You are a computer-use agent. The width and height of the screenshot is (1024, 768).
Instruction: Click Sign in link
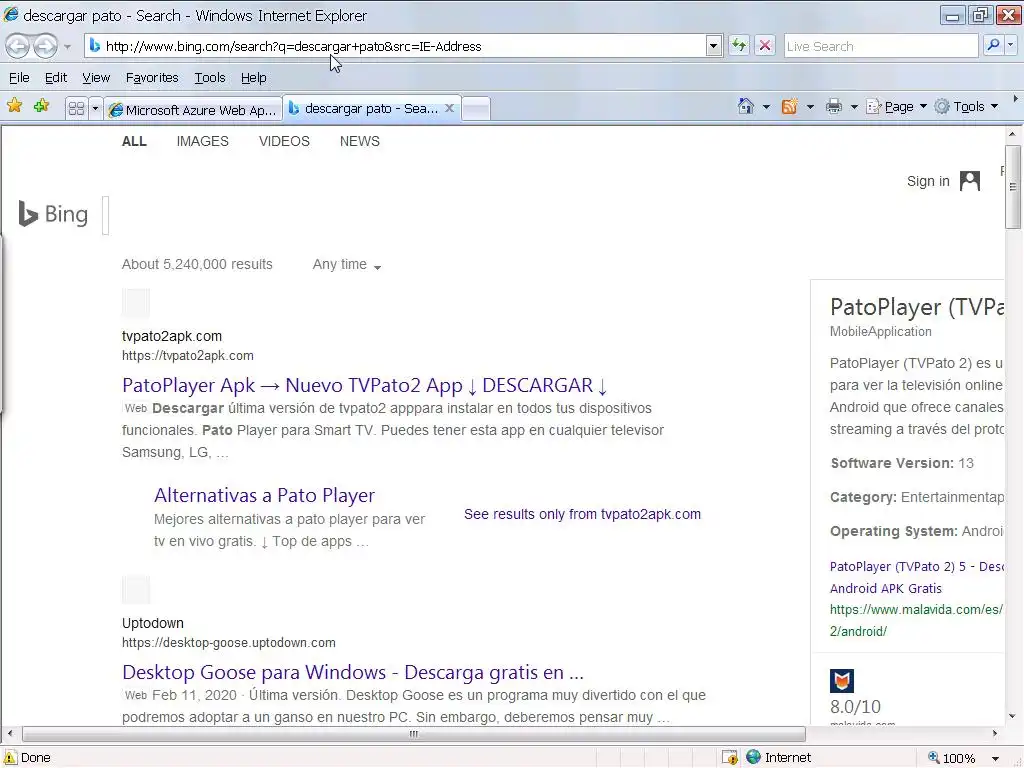[928, 181]
